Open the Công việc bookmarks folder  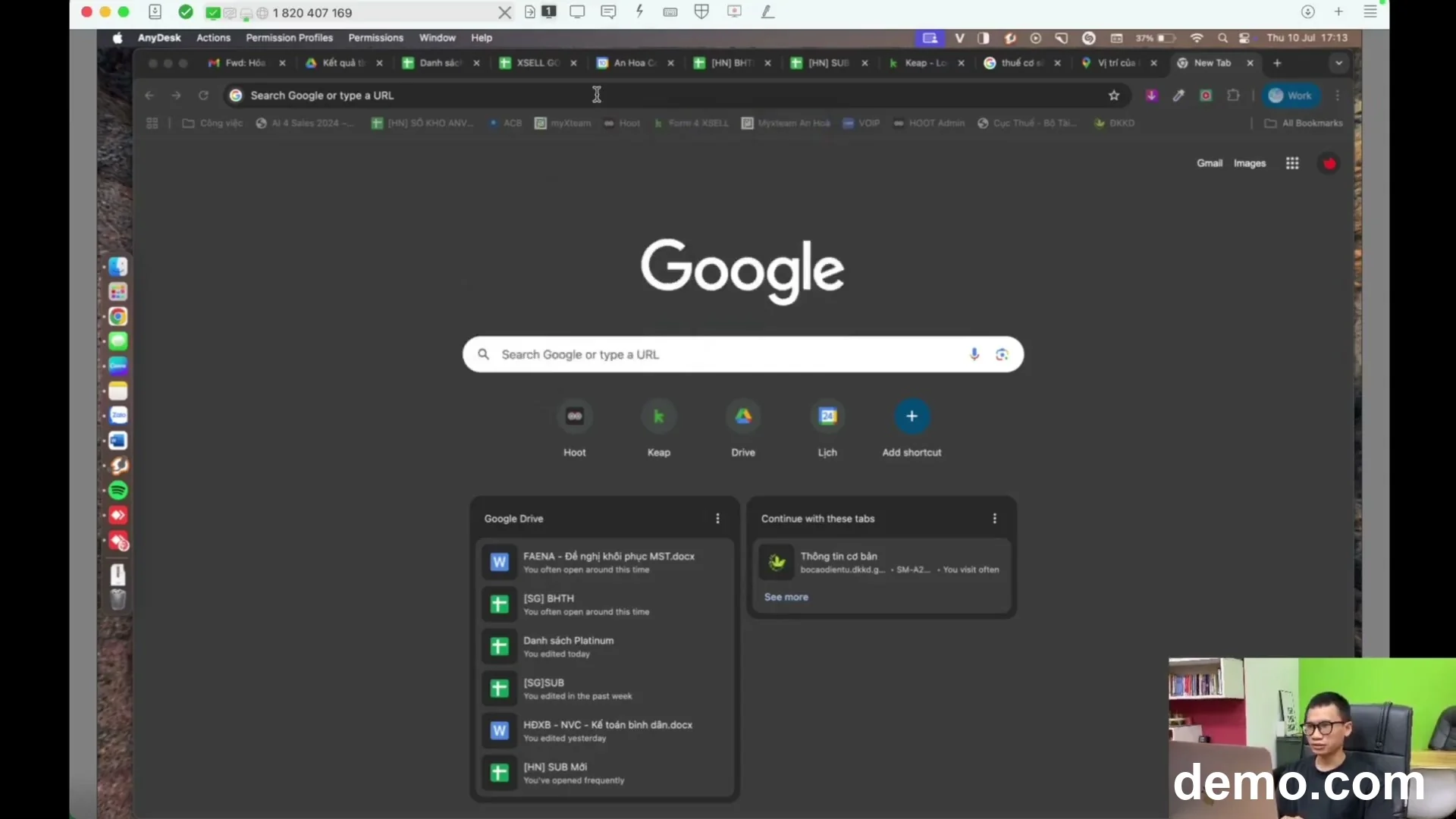[212, 123]
